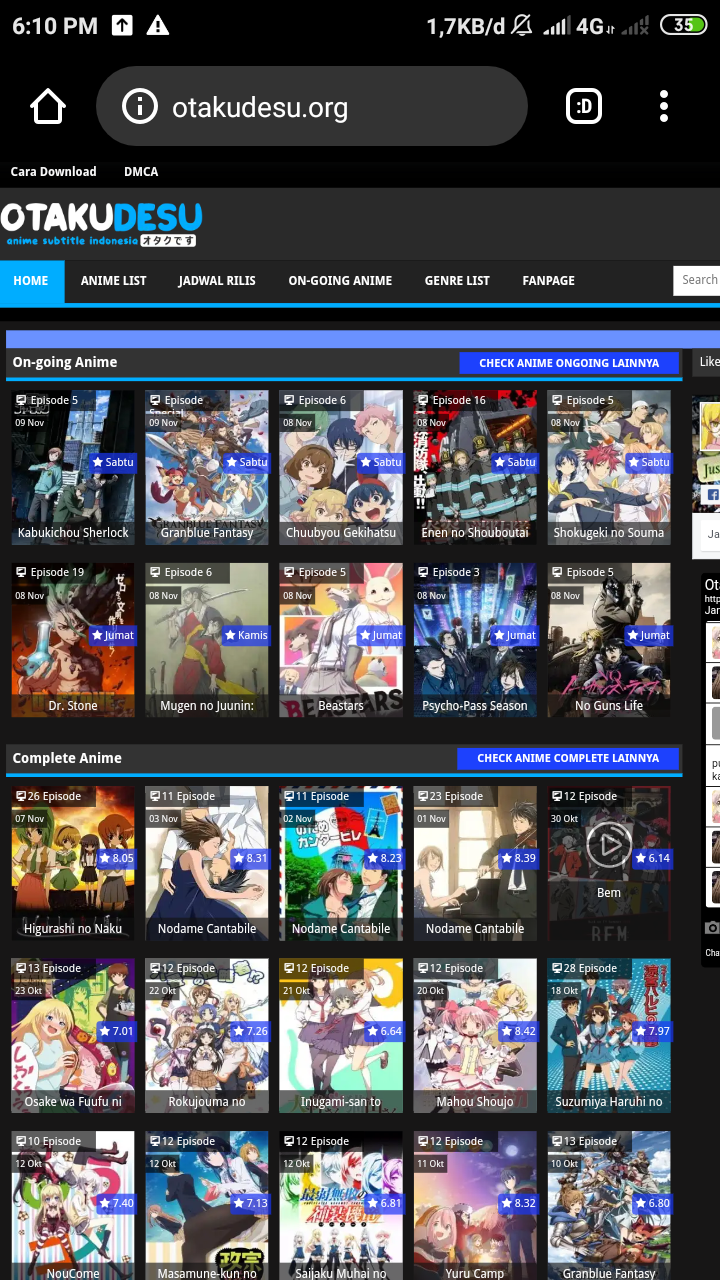Tap the warning notification icon in status bar
This screenshot has width=720, height=1280.
[158, 26]
